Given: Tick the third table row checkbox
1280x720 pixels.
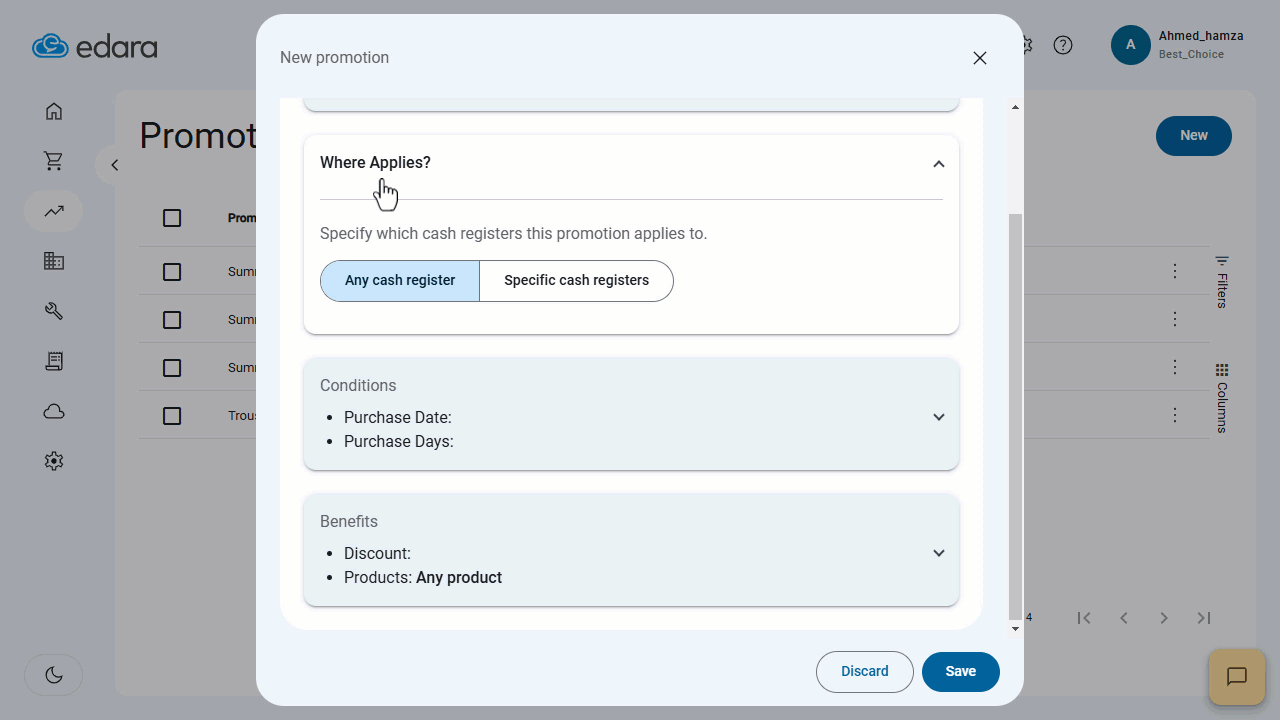Looking at the screenshot, I should coord(172,368).
